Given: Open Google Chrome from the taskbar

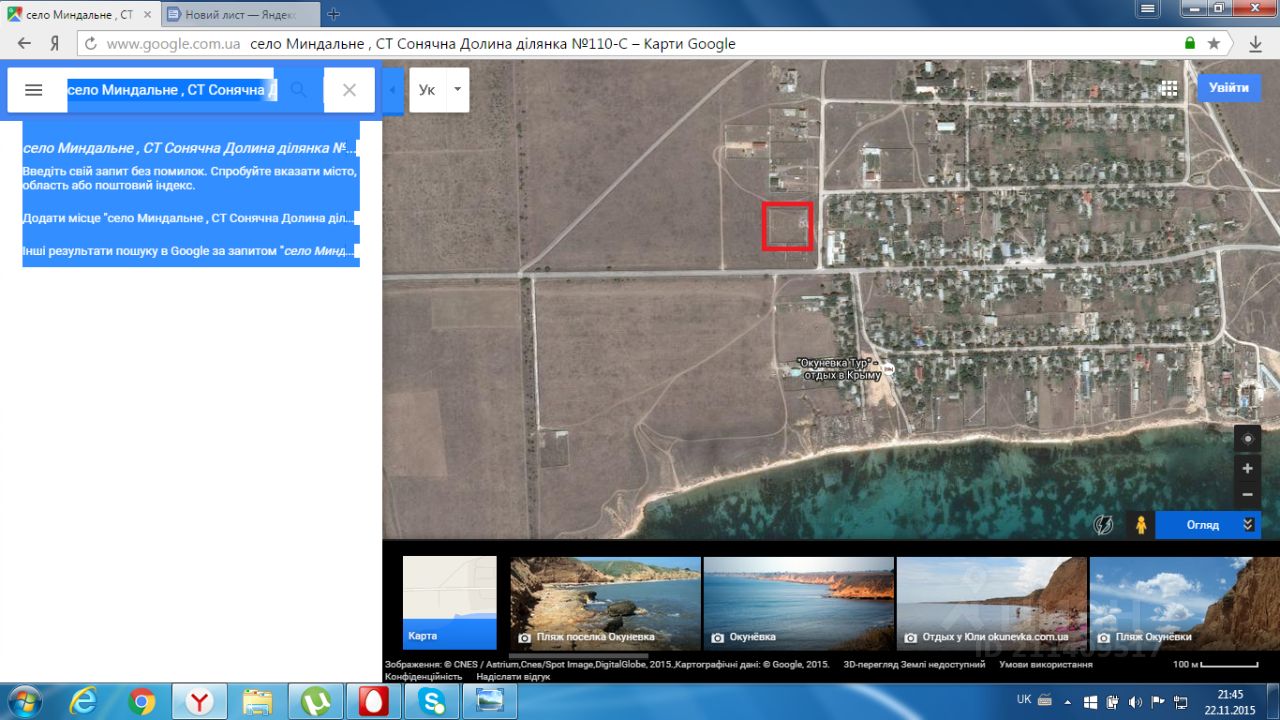Looking at the screenshot, I should click(142, 702).
